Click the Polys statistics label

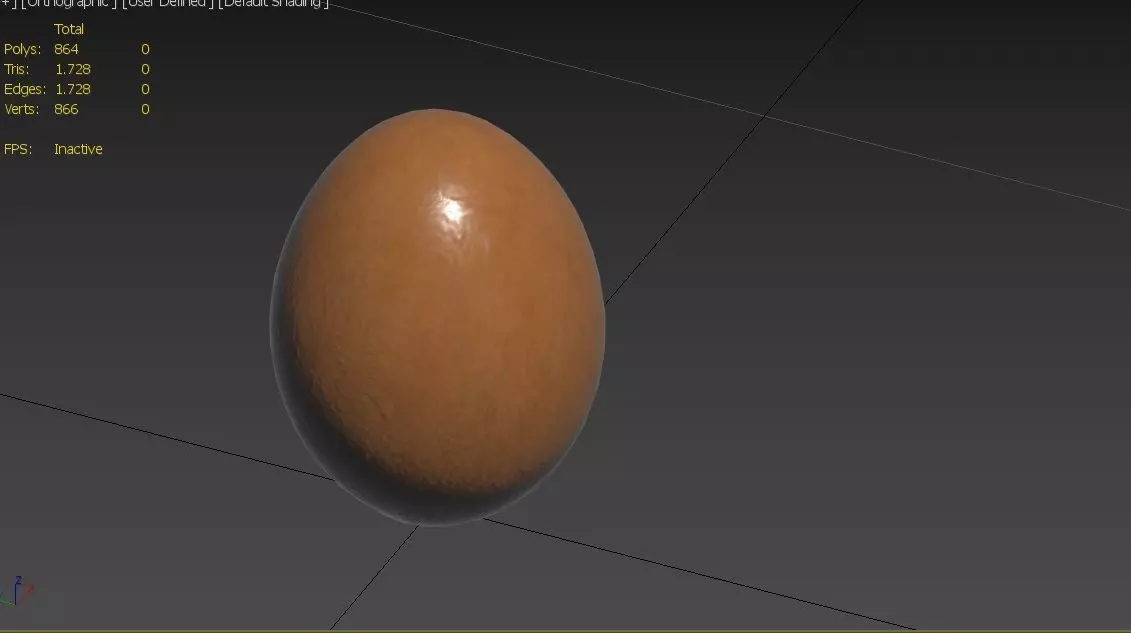[22, 49]
